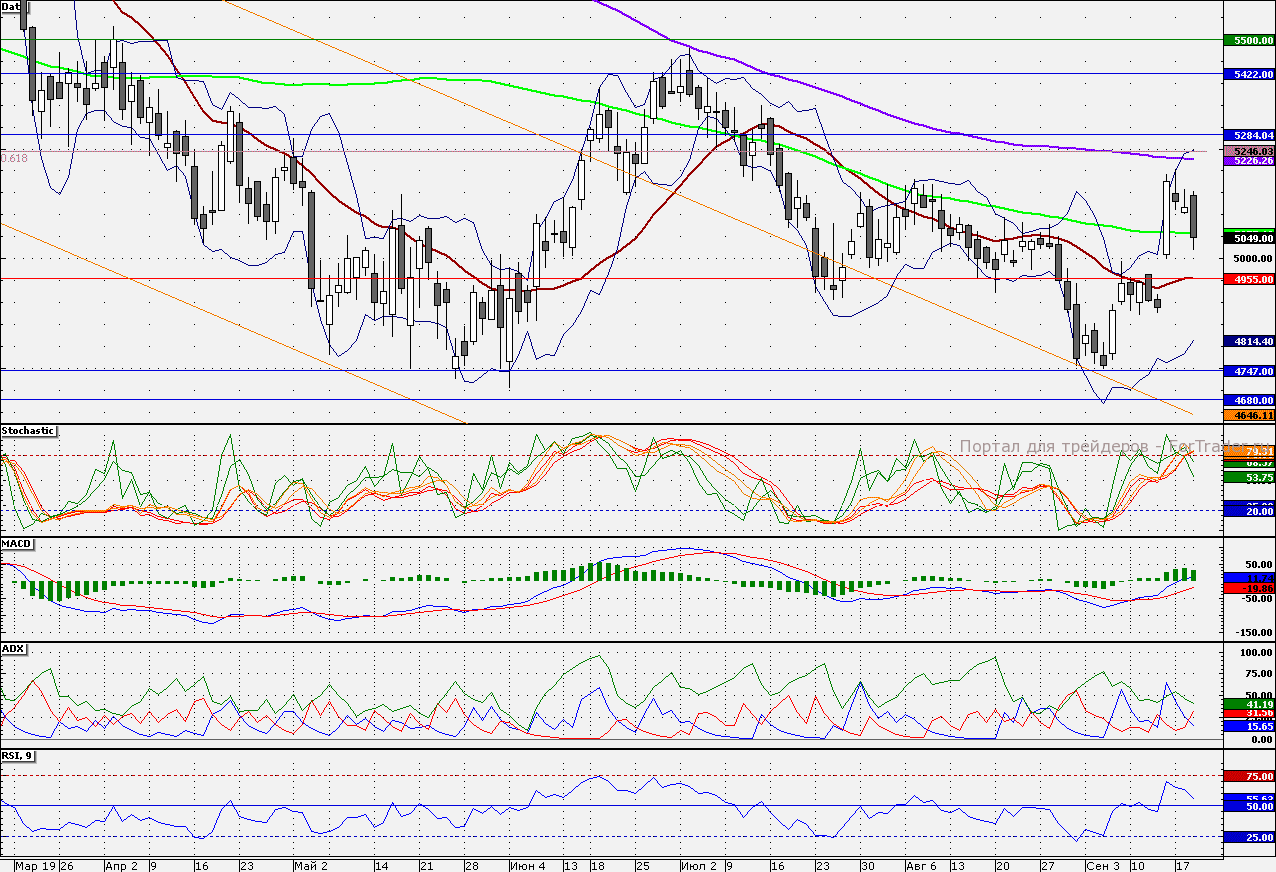The width and height of the screenshot is (1276, 872).
Task: Click the 5284.04 price level tag
Action: 1249,135
